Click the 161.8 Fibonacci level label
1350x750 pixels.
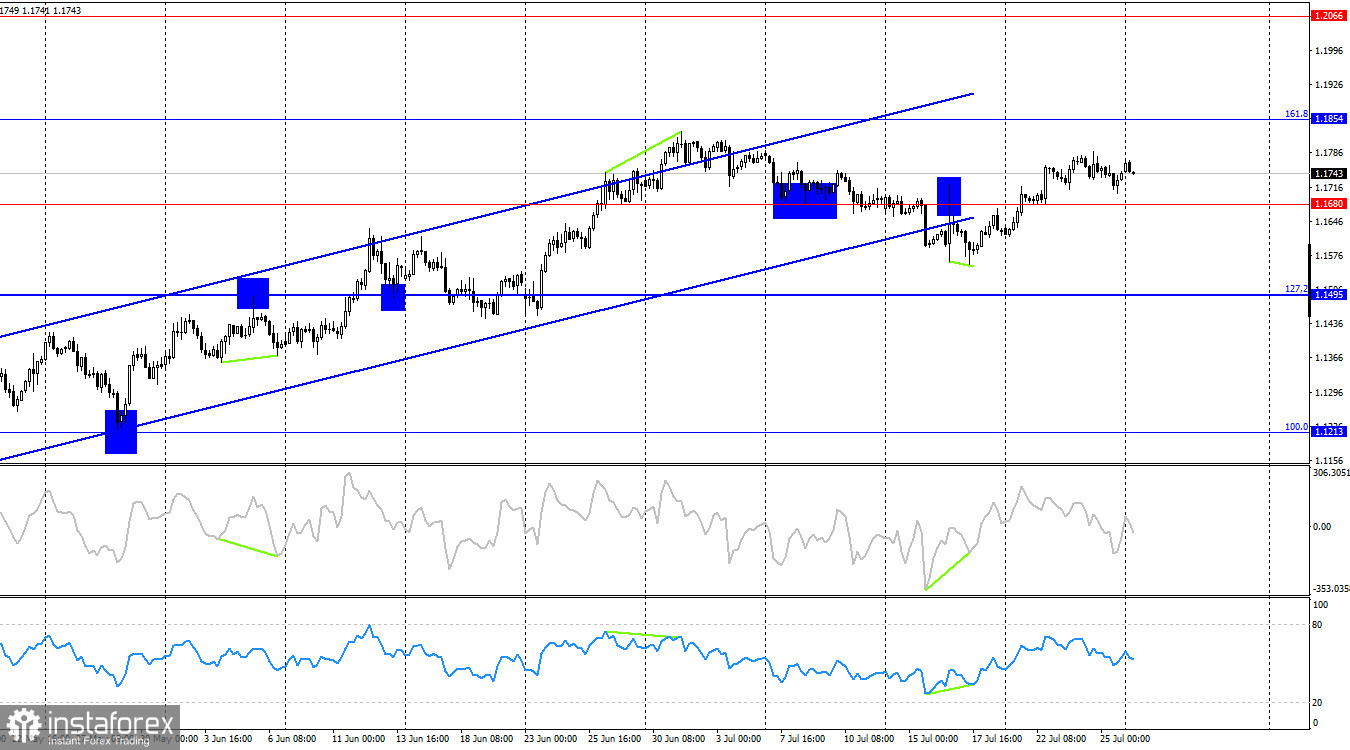[1296, 114]
